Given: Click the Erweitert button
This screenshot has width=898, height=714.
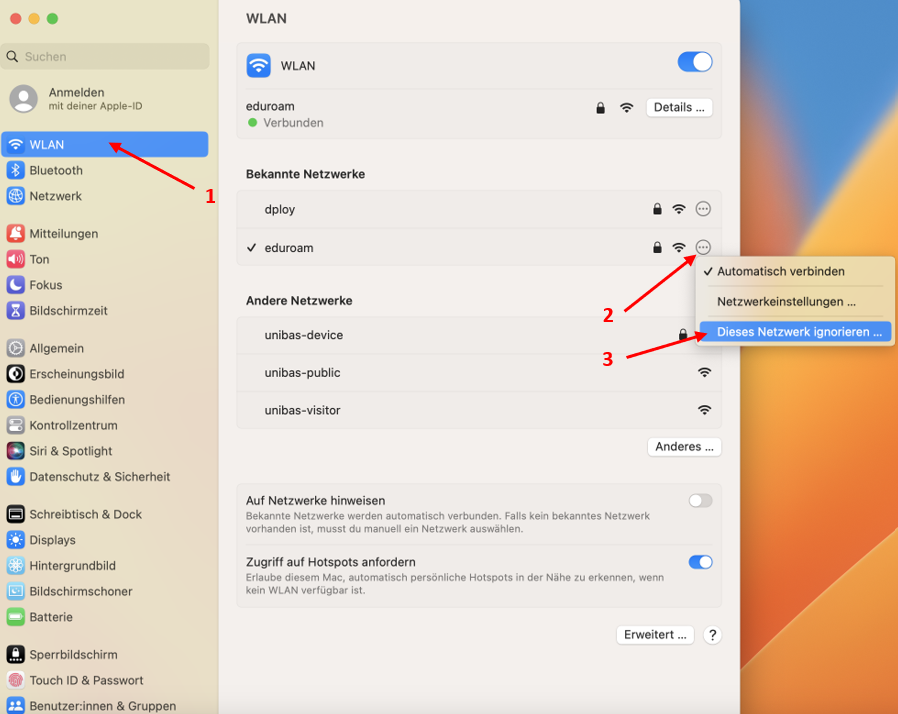Looking at the screenshot, I should tap(655, 635).
